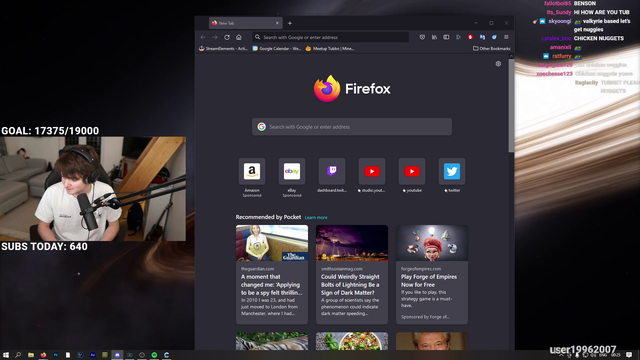Open Windows taskbar search
This screenshot has width=640, height=360.
[18, 355]
